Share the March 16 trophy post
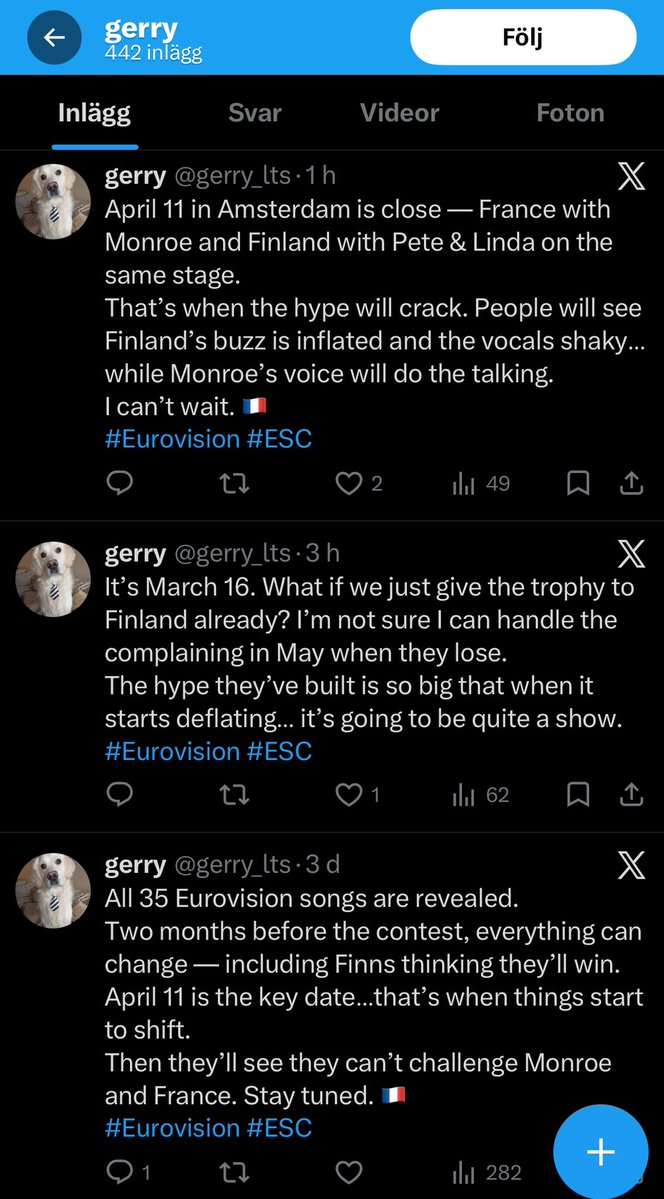The height and width of the screenshot is (1199, 664). [x=630, y=795]
